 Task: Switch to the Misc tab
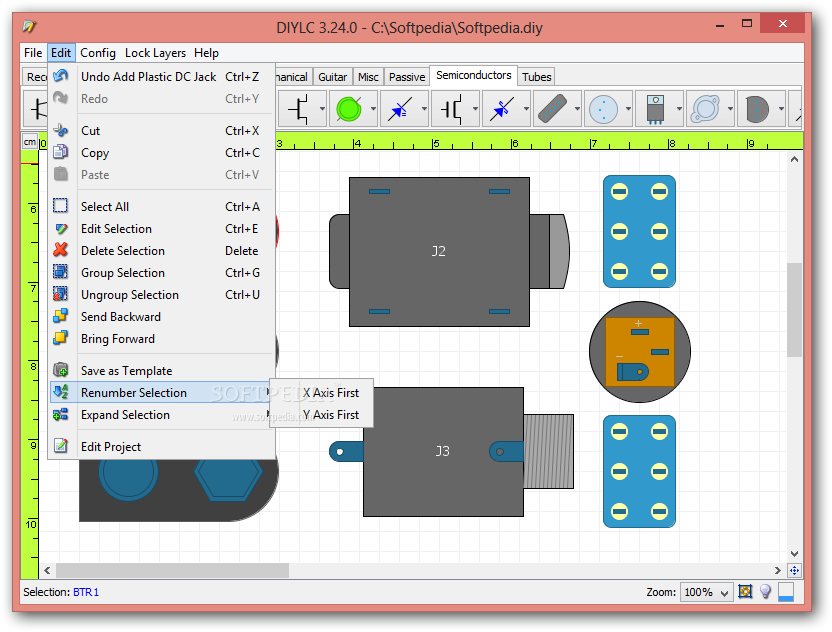point(368,77)
